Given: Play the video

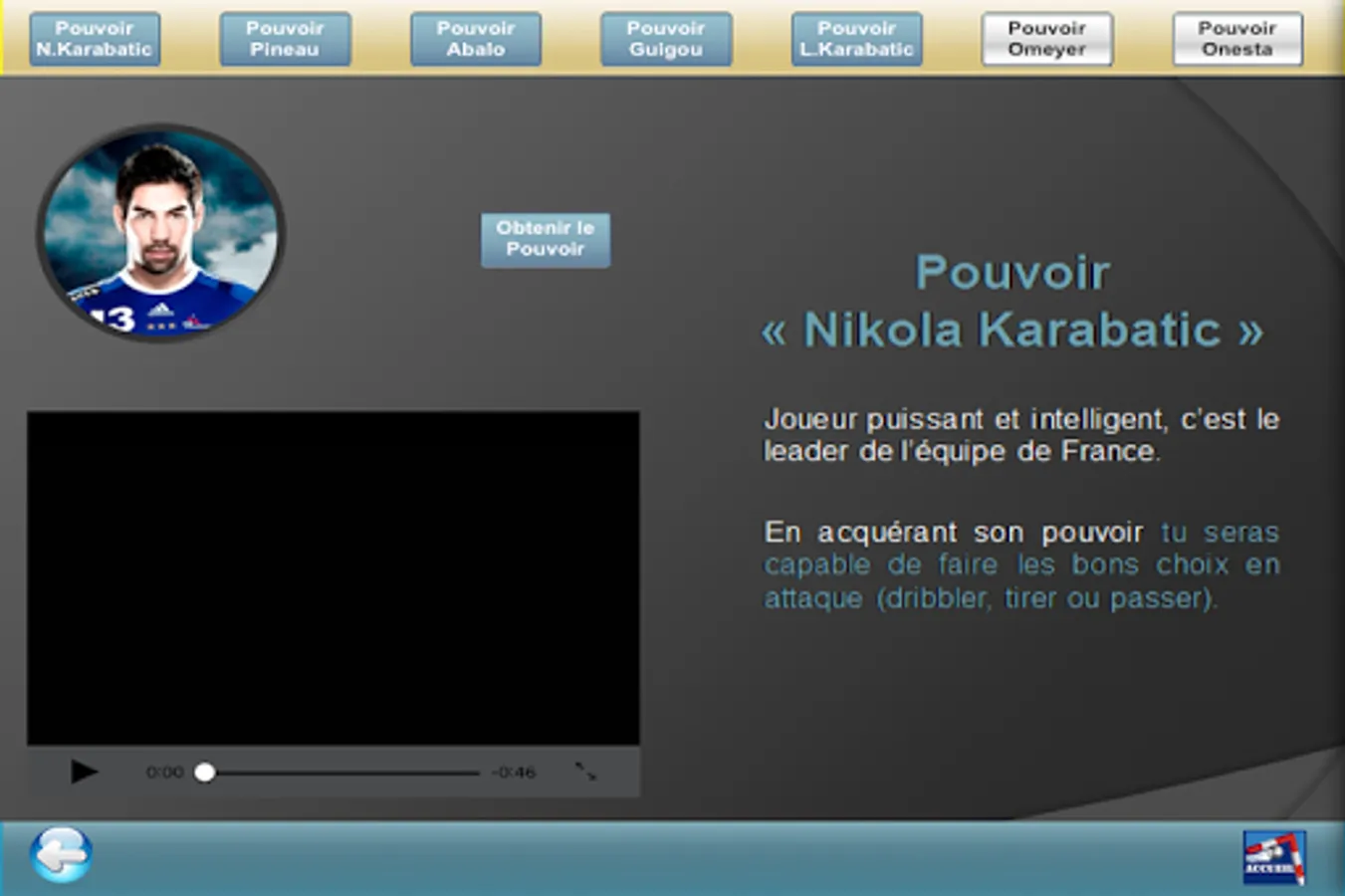Looking at the screenshot, I should point(84,772).
